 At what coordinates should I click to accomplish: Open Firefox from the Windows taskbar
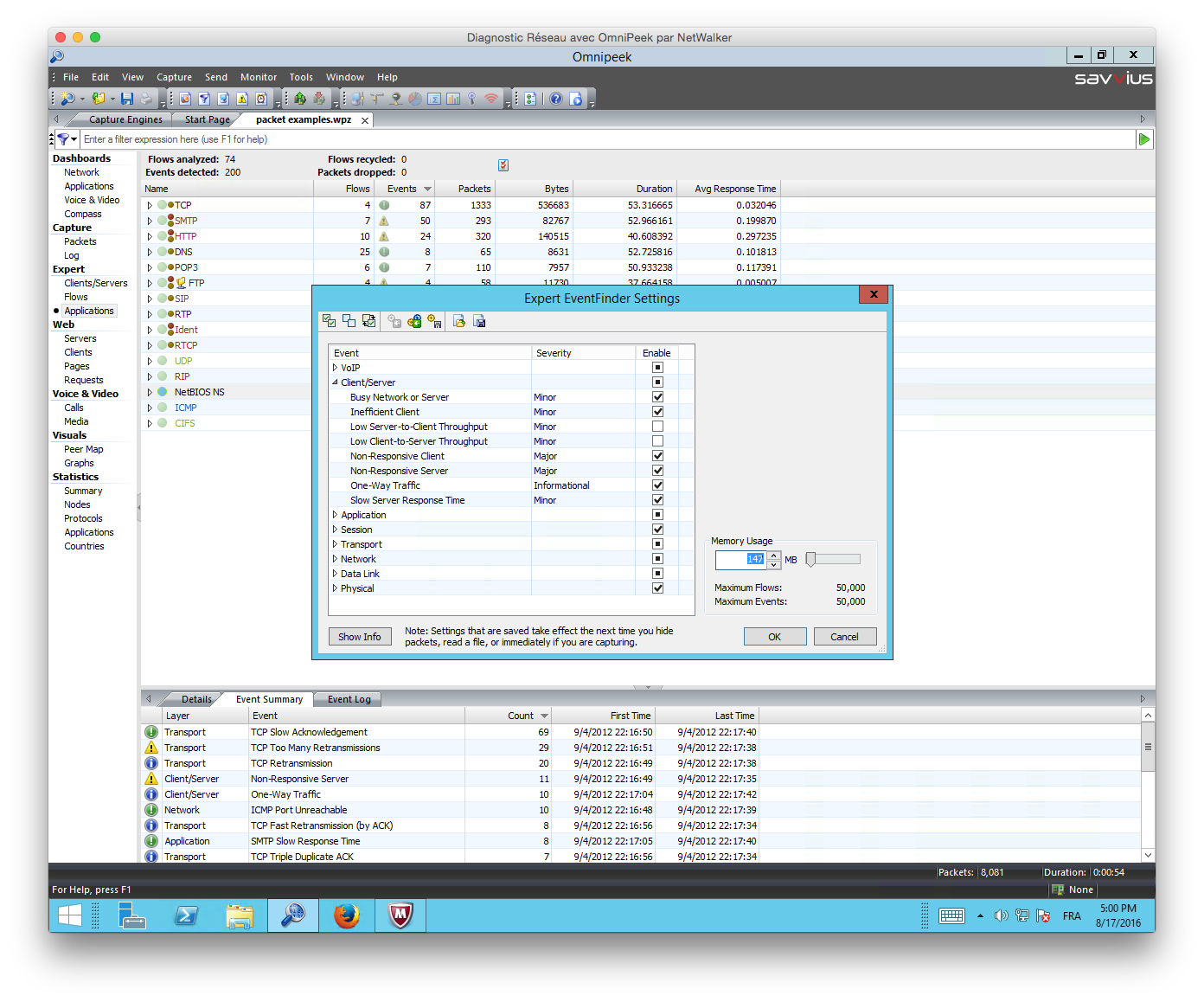click(x=347, y=915)
